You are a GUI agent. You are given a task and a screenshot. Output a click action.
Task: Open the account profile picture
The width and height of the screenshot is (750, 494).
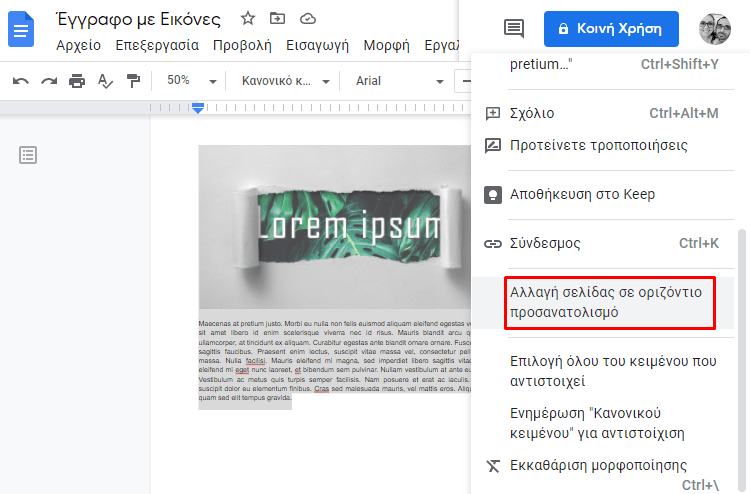(715, 29)
